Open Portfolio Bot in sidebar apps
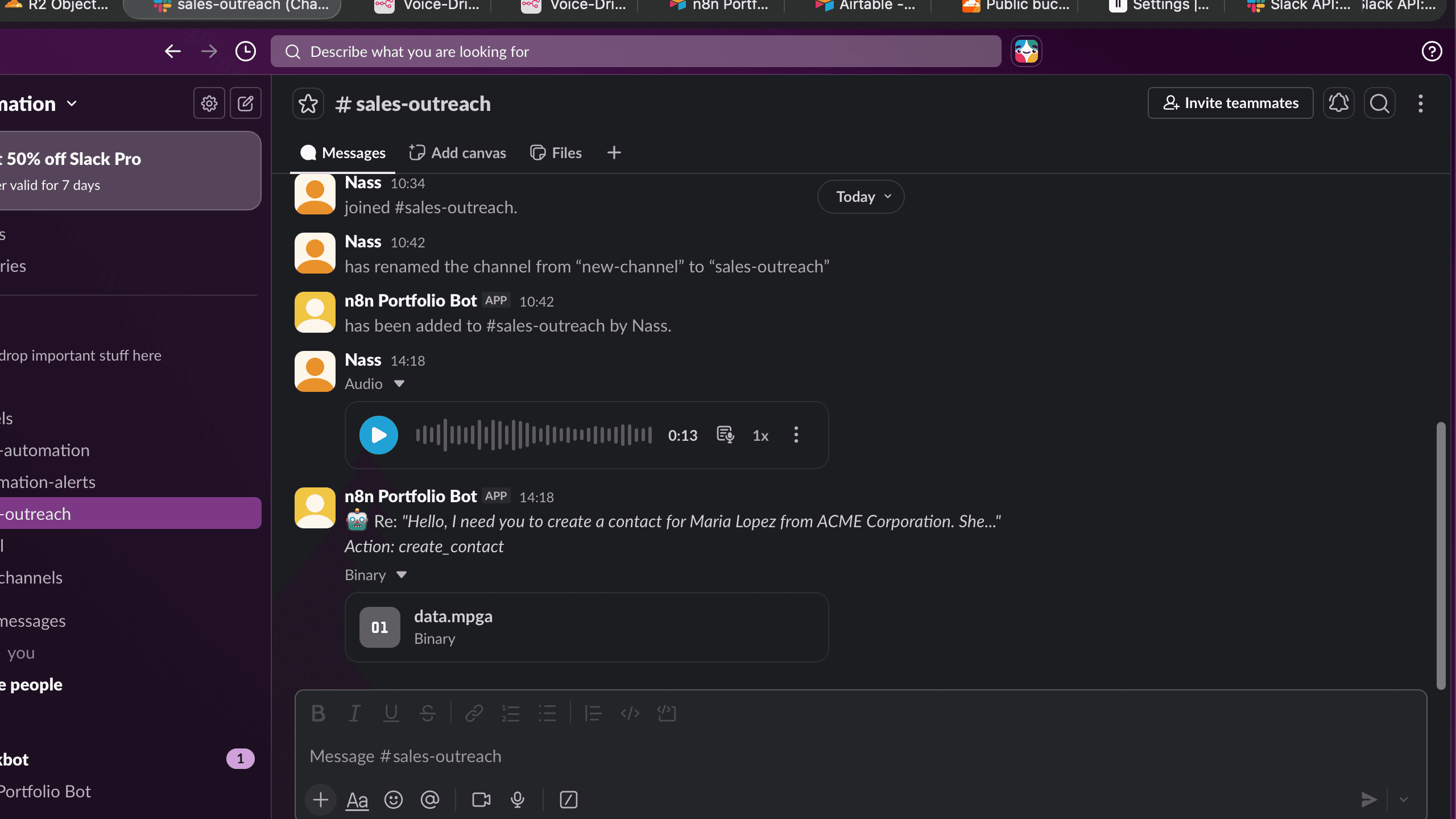 [x=130, y=791]
